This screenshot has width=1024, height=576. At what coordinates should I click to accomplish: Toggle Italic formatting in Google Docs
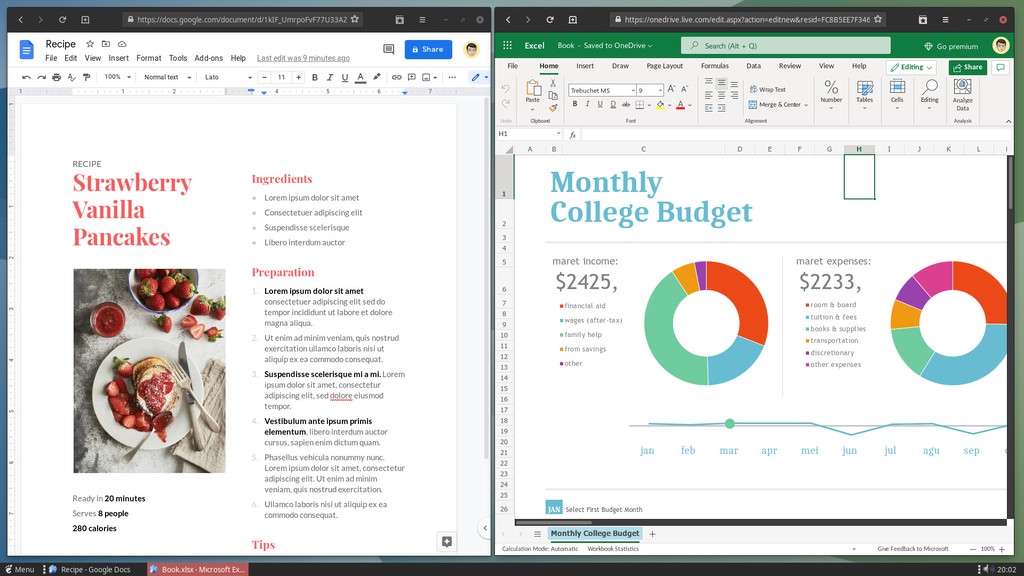(329, 77)
